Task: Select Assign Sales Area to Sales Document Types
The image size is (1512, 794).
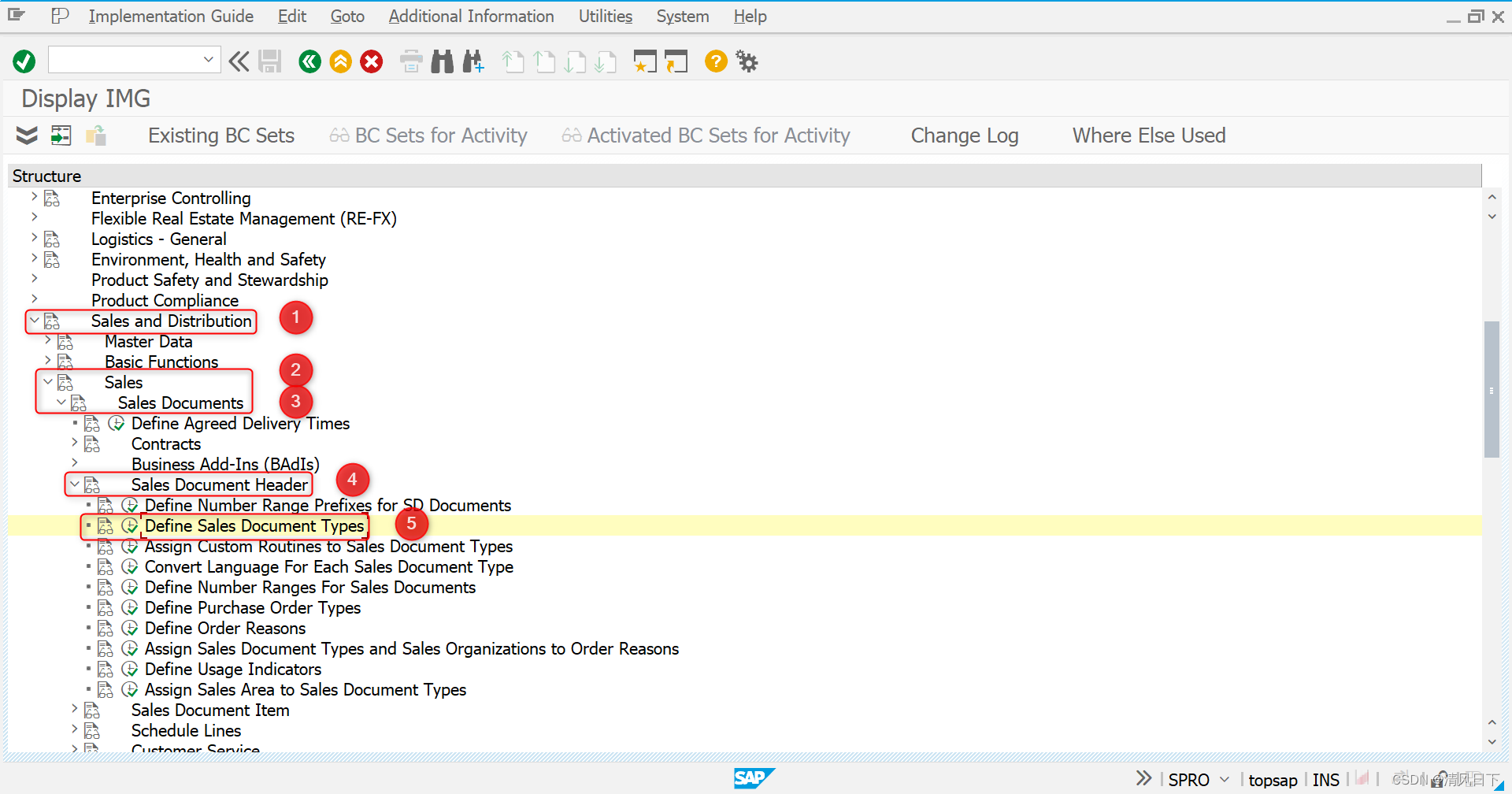Action: [306, 689]
